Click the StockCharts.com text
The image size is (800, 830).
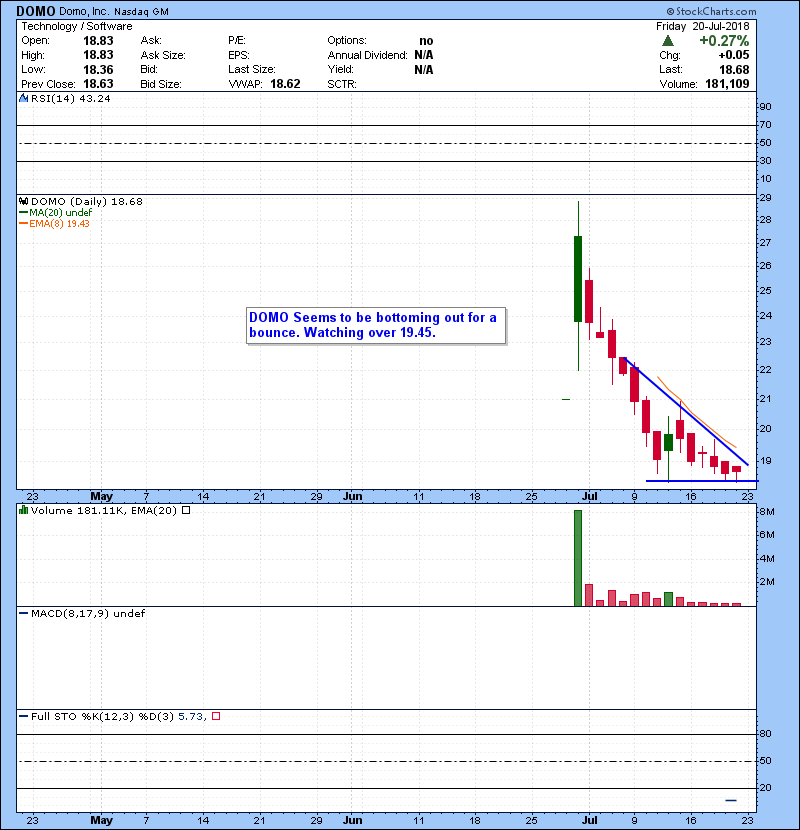pyautogui.click(x=716, y=11)
